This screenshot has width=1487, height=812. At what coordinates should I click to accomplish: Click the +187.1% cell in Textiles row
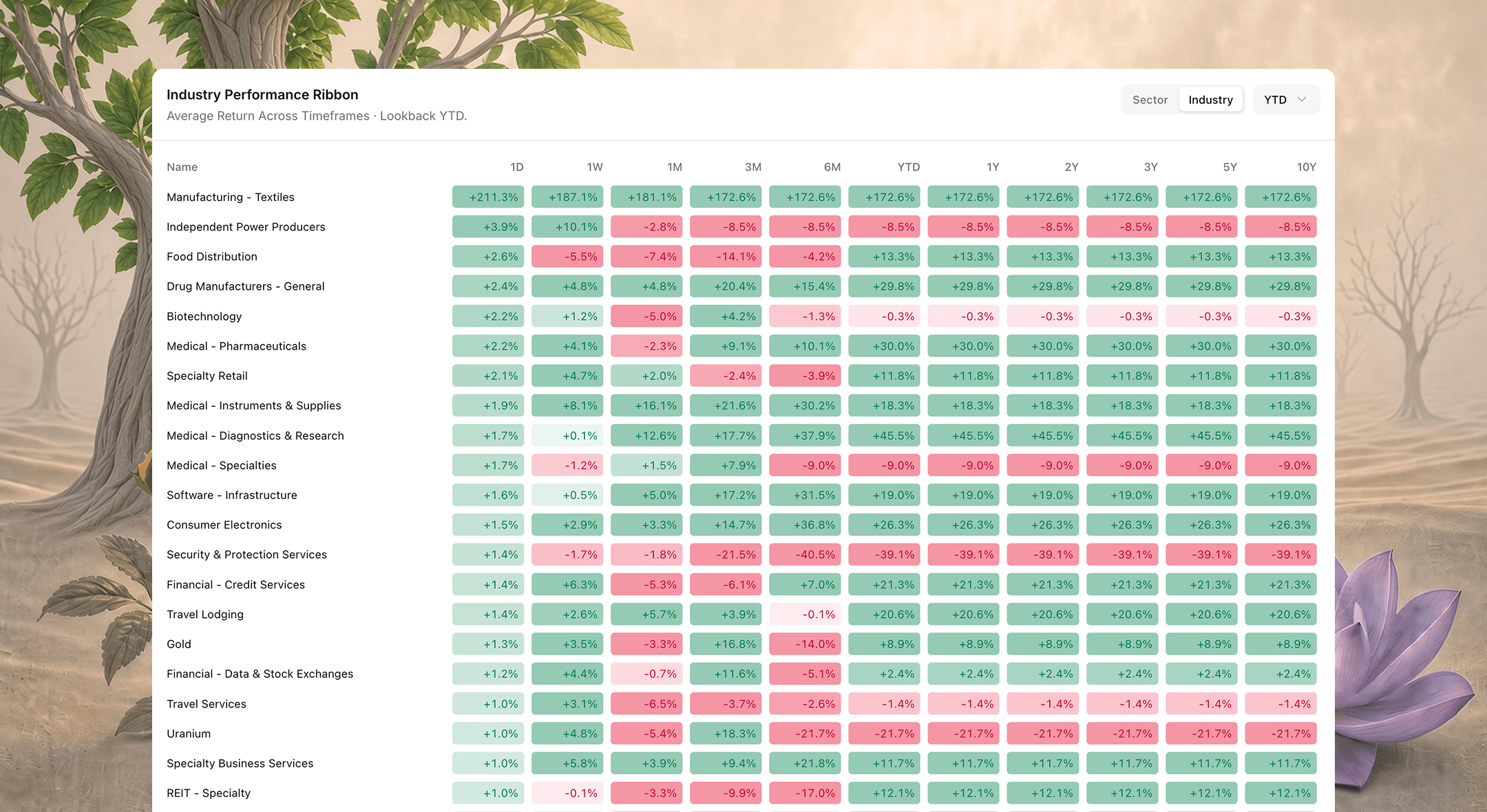tap(567, 197)
